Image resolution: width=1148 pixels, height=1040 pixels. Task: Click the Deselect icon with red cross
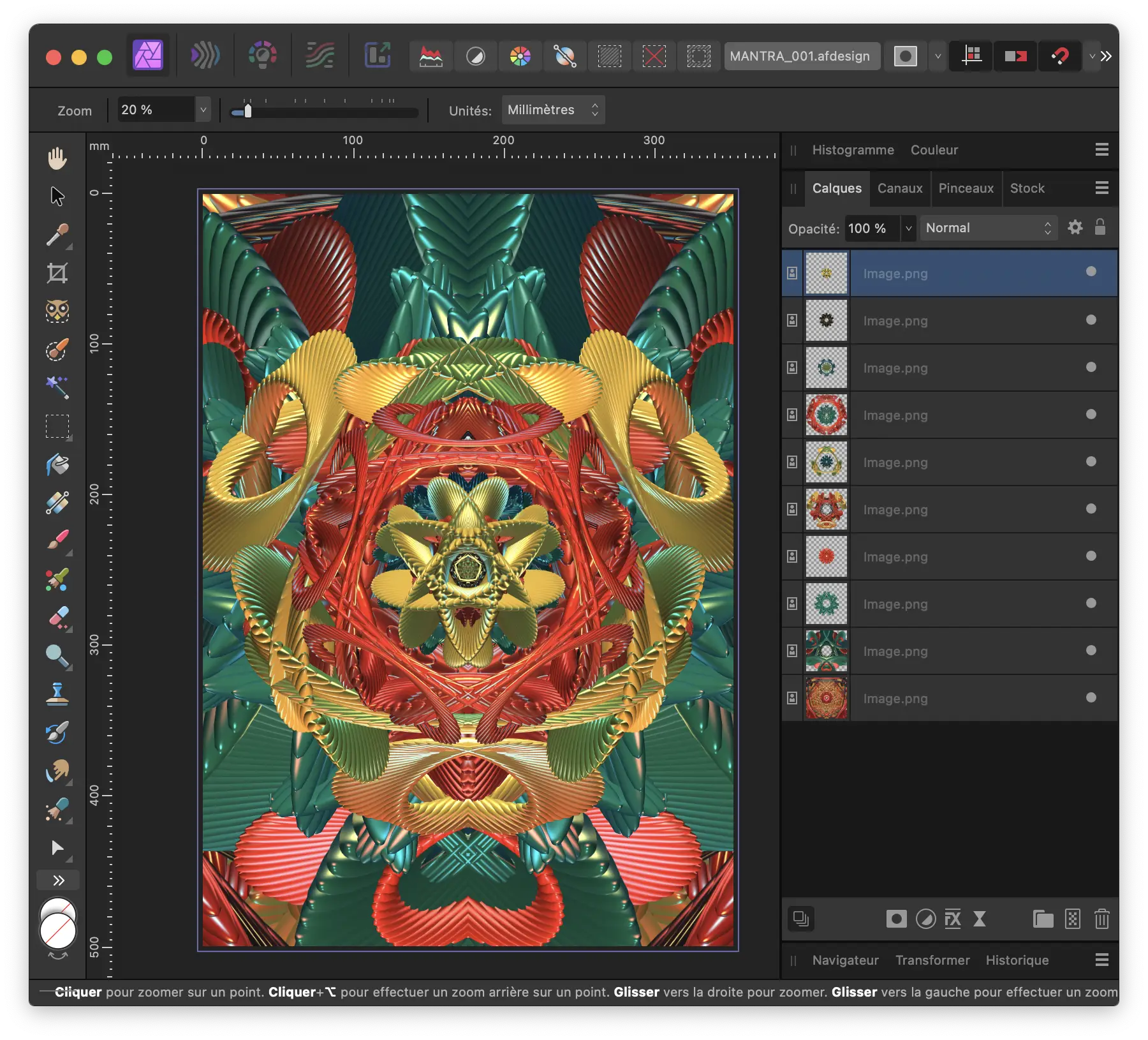(654, 56)
